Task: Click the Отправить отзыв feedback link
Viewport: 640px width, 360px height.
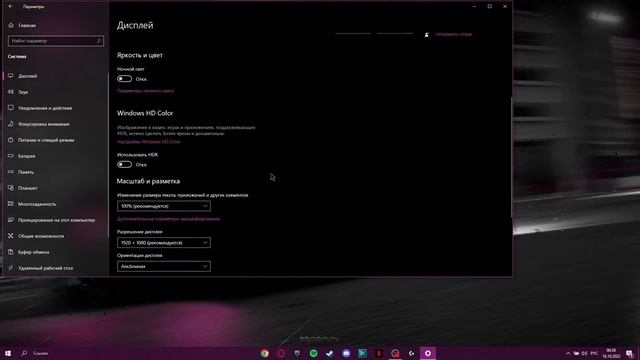Action: [453, 34]
